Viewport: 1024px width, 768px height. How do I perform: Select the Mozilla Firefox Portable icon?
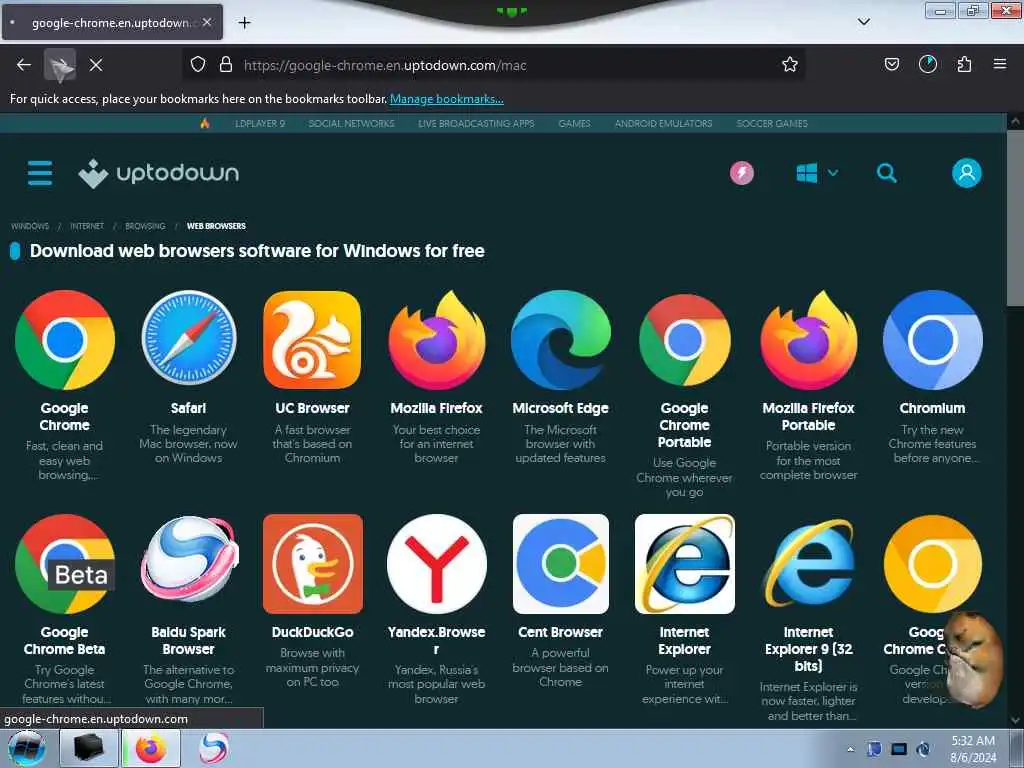pos(808,340)
